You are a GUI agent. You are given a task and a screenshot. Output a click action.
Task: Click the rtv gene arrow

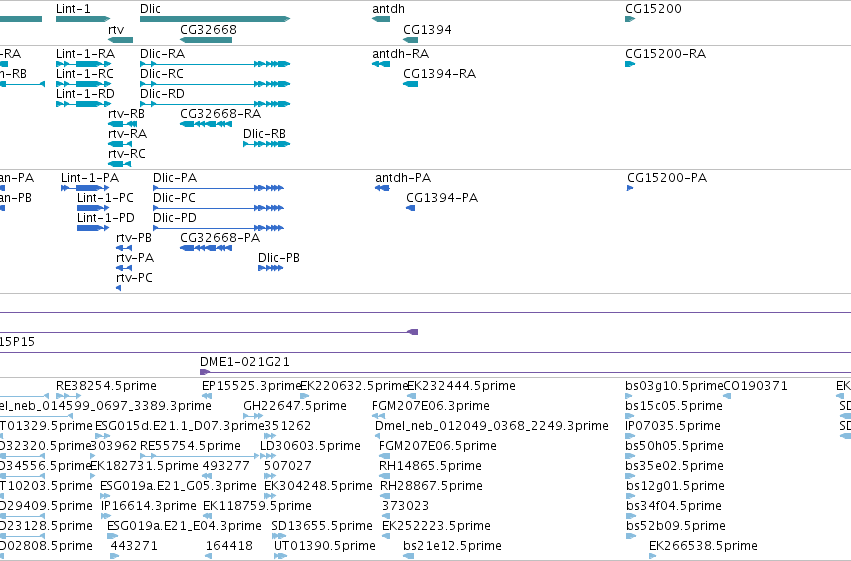pos(120,40)
